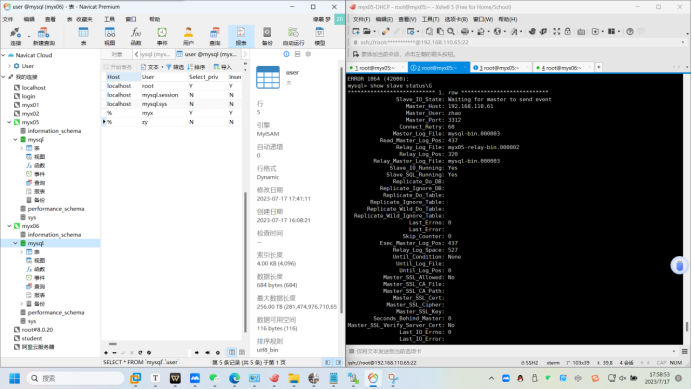
Task: Switch to grid view in Navicat footer
Action: click(232, 352)
